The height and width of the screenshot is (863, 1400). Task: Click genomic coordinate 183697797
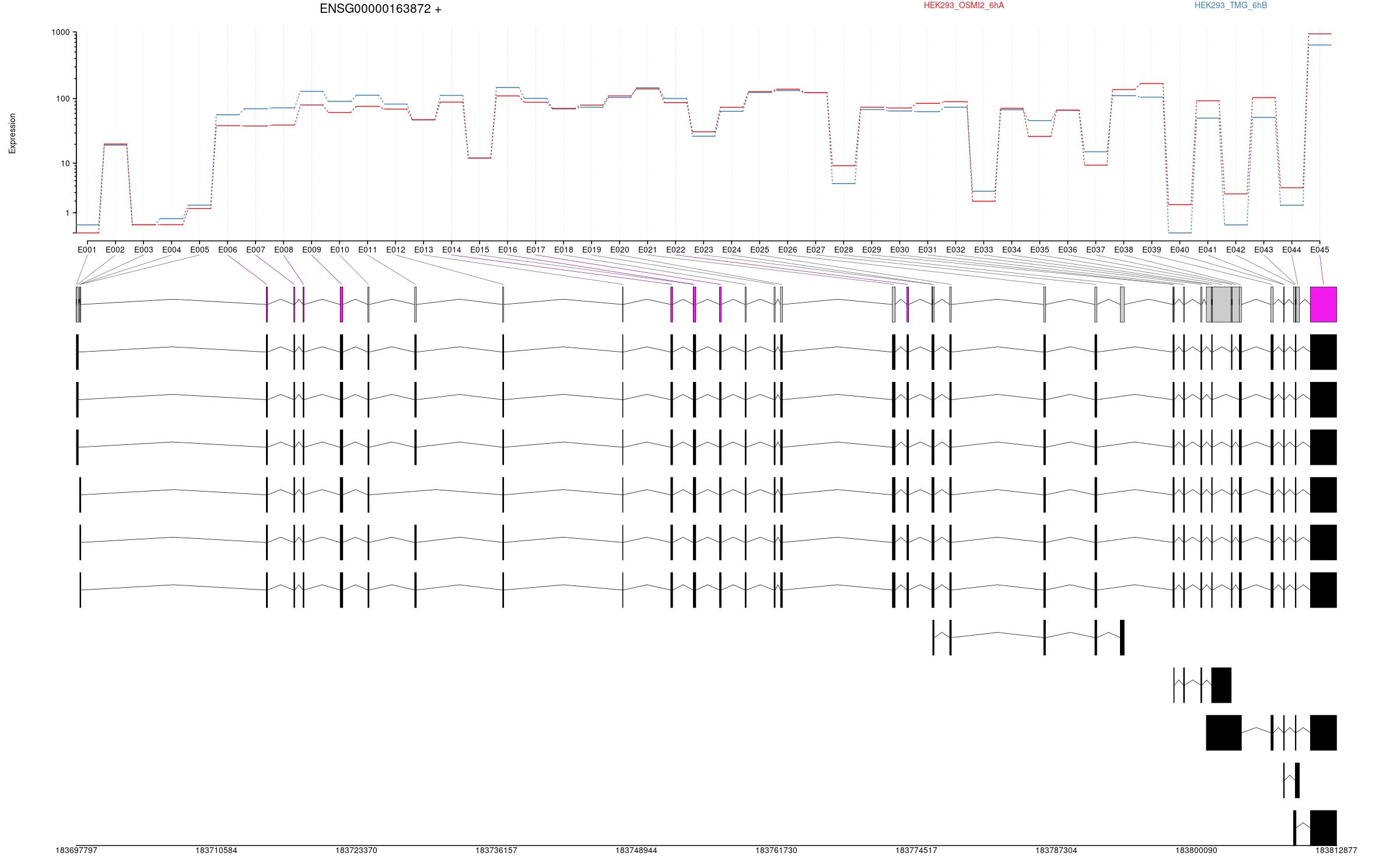pyautogui.click(x=76, y=850)
